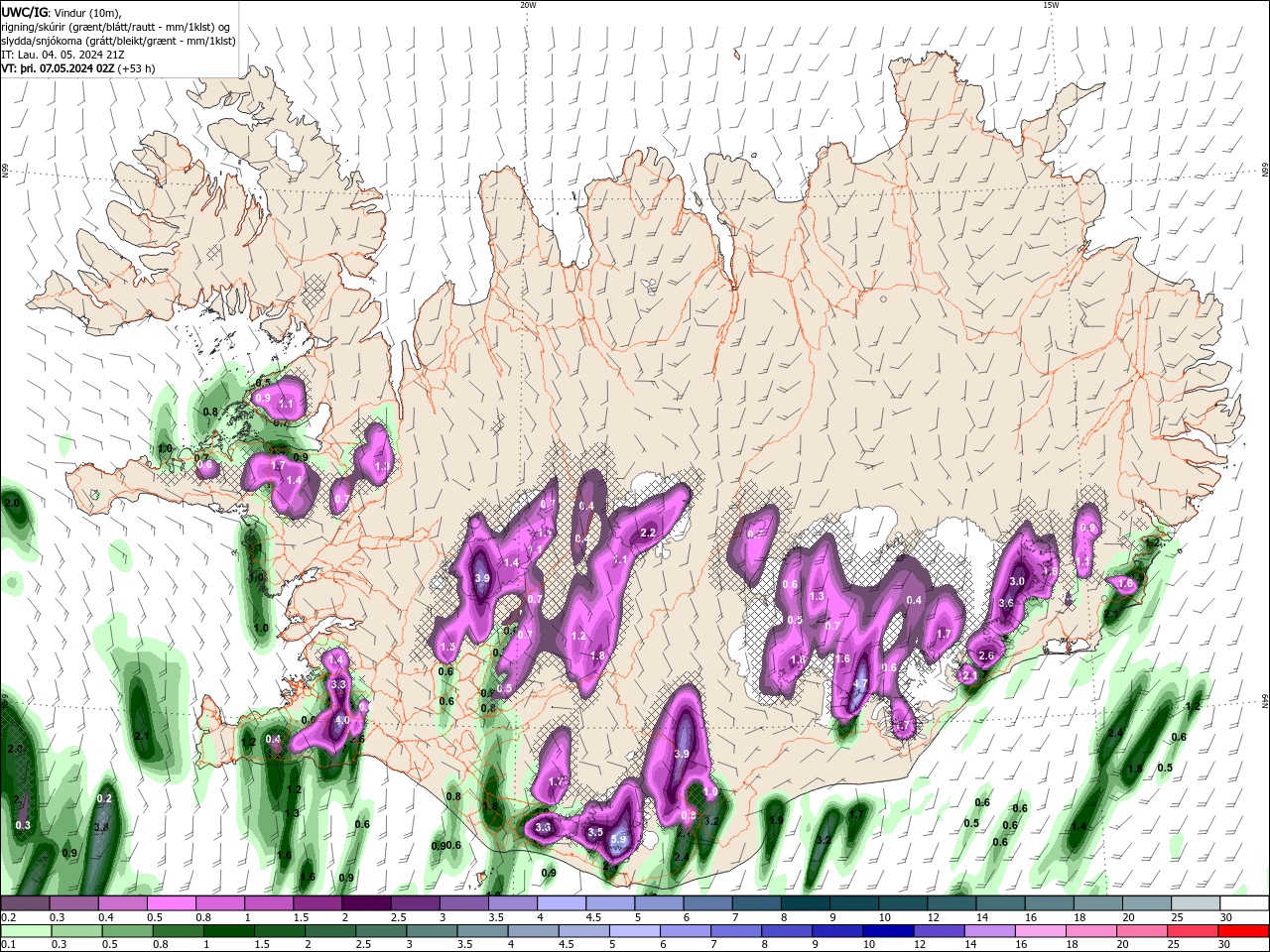Viewport: 1270px width, 952px height.
Task: Click the grey-purple 0.2 swatch starting the upper legend
Action: pyautogui.click(x=25, y=903)
